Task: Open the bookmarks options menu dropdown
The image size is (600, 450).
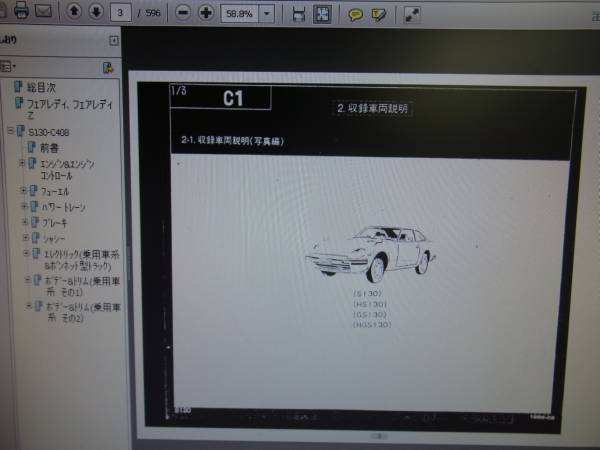Action: 8,67
